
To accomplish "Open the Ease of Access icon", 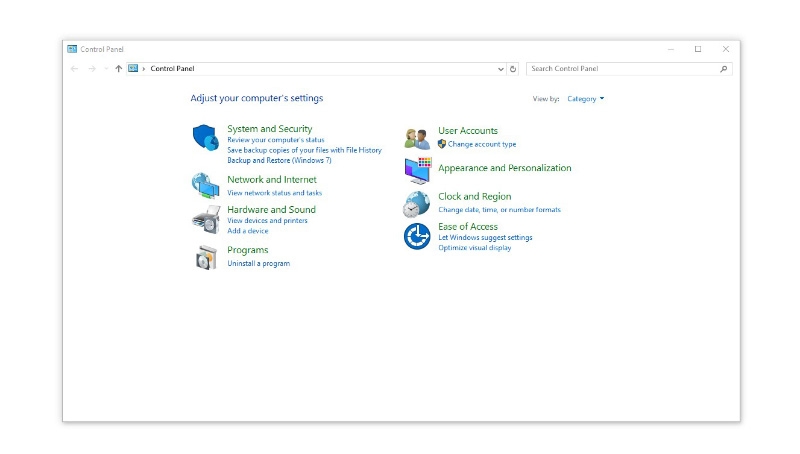I will click(x=417, y=236).
